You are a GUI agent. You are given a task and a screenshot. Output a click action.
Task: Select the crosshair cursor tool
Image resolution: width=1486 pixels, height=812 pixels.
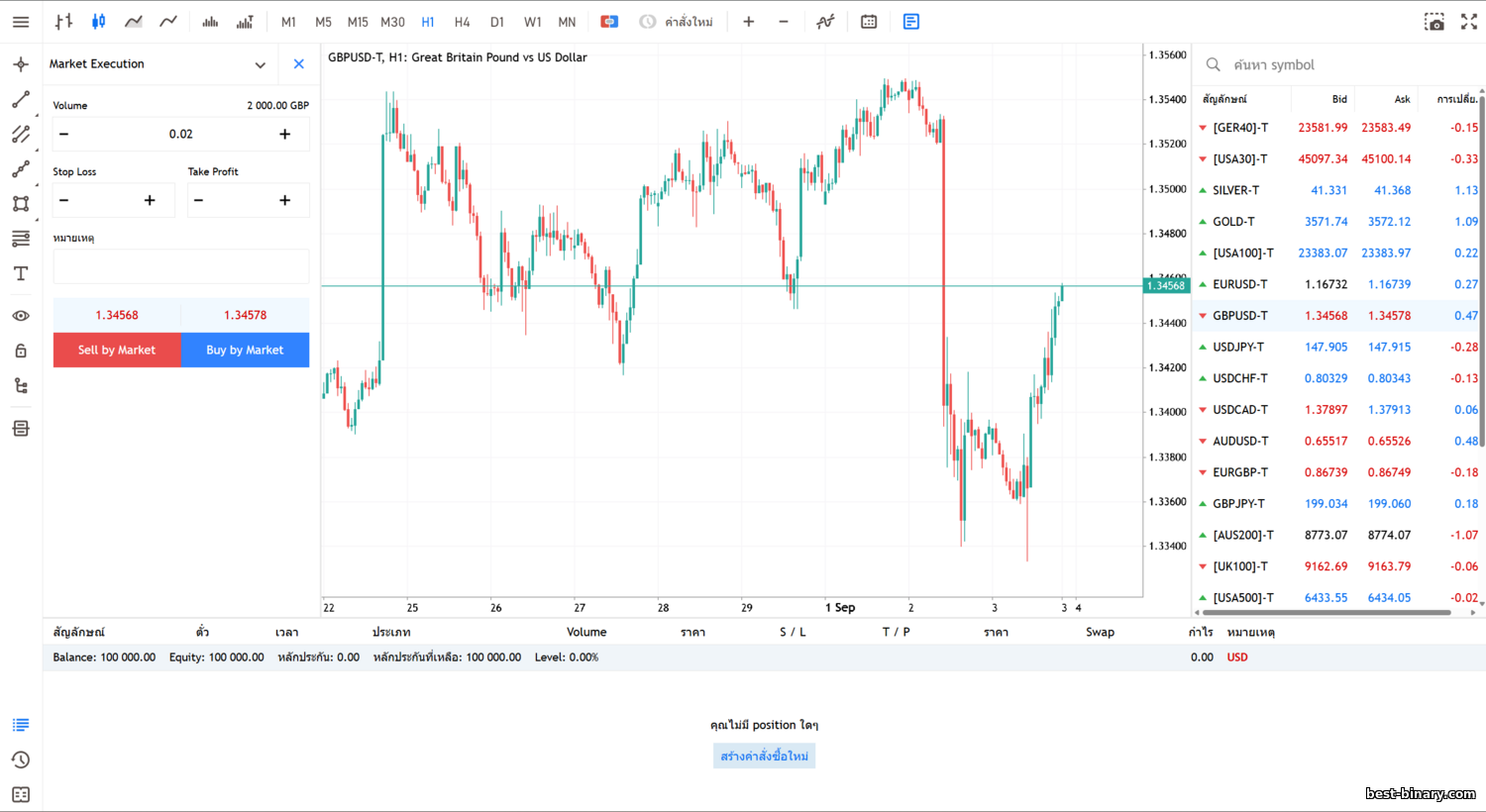pyautogui.click(x=21, y=64)
